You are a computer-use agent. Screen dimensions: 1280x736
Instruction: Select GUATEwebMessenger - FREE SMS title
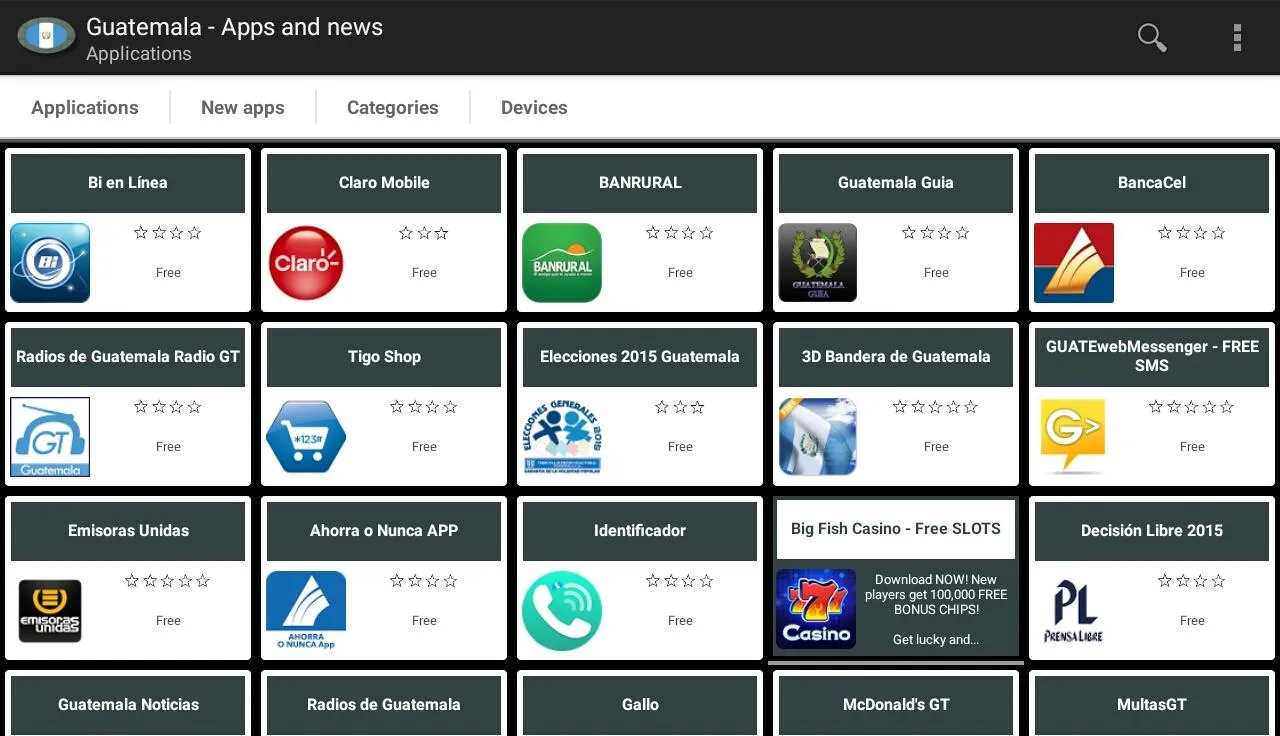1152,357
